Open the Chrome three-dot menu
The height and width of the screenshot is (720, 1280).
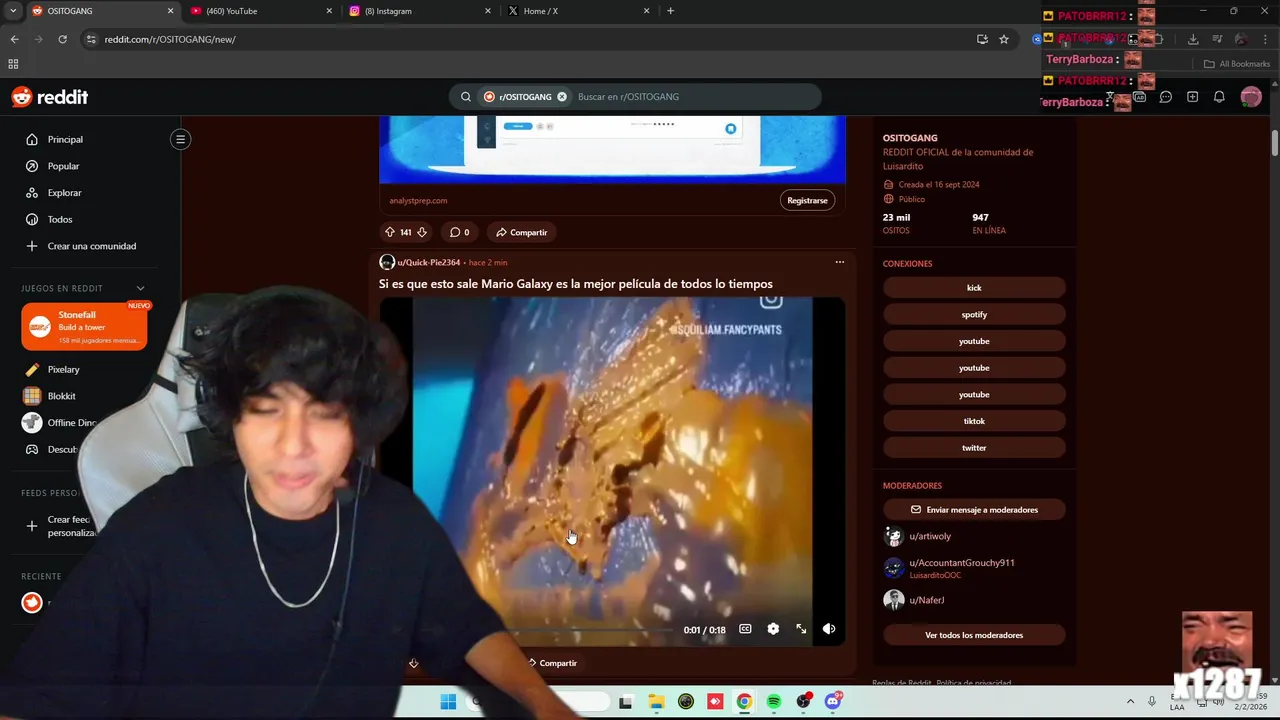[x=1266, y=39]
